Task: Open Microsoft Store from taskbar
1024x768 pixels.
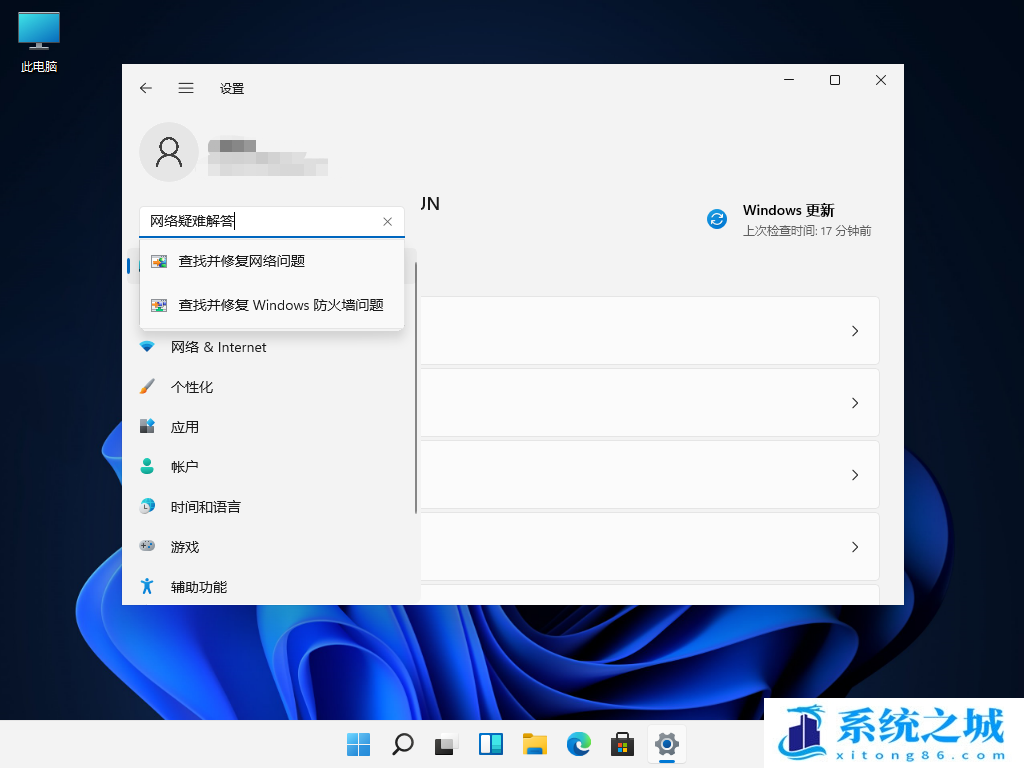Action: [623, 744]
